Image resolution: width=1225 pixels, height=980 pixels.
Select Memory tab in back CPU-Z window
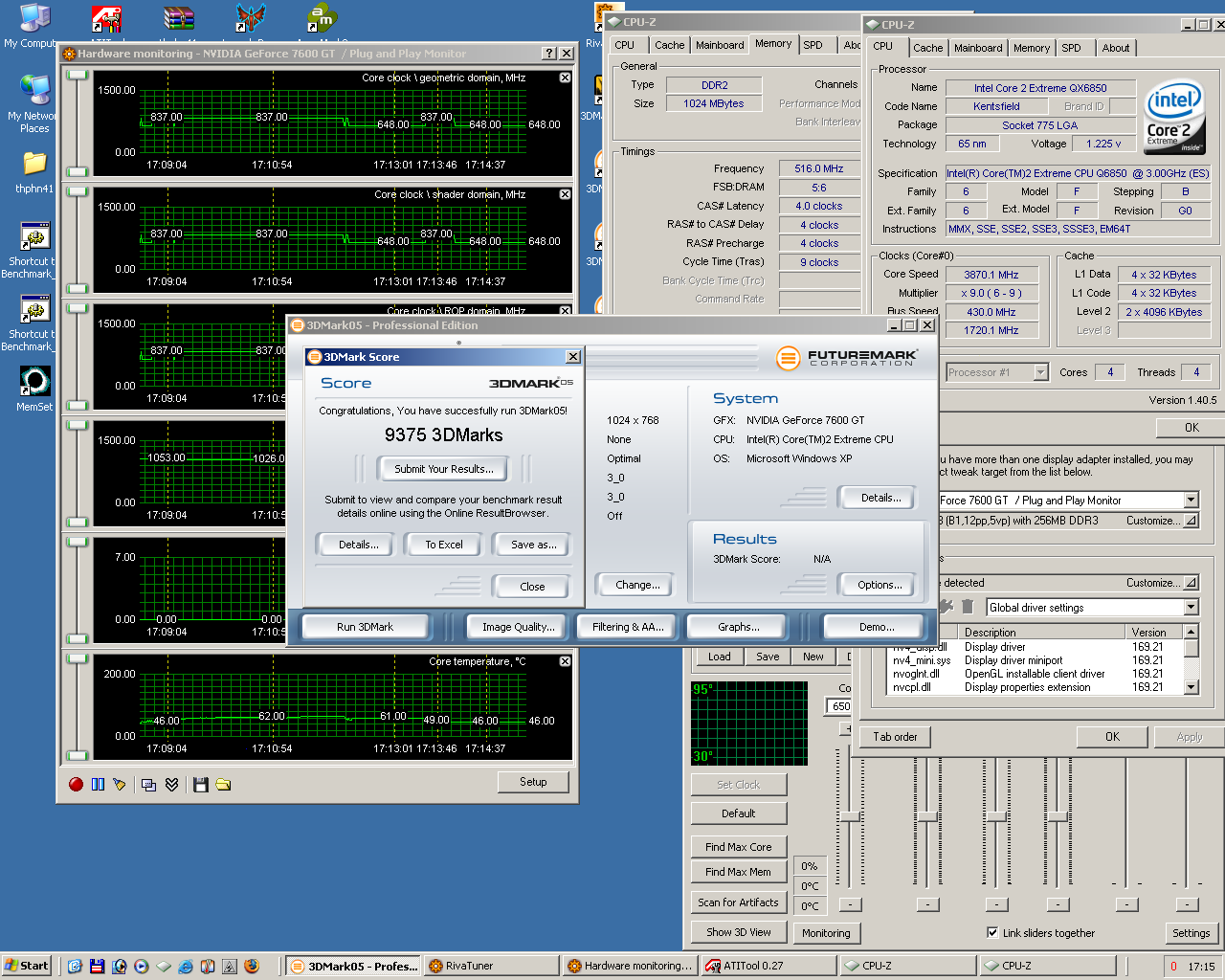click(x=773, y=43)
